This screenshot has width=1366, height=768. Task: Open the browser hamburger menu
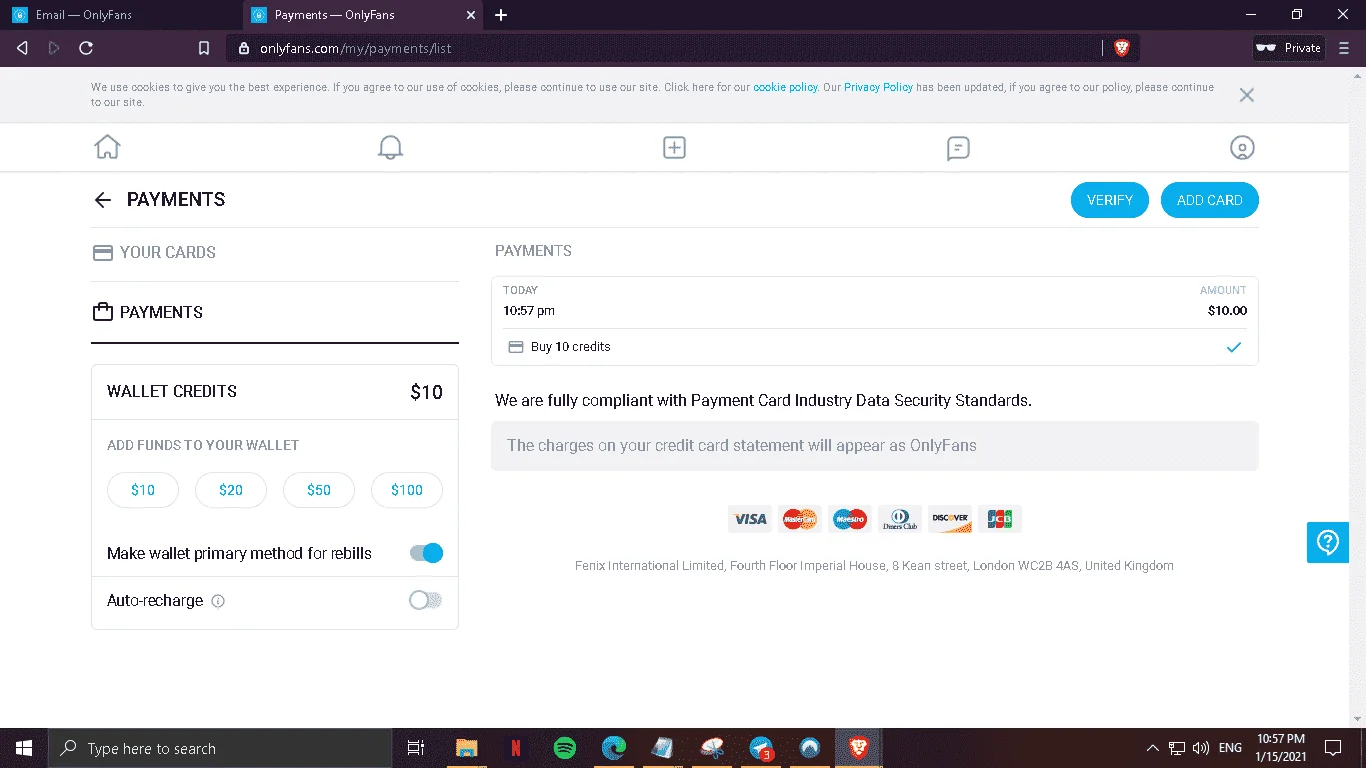(x=1344, y=48)
